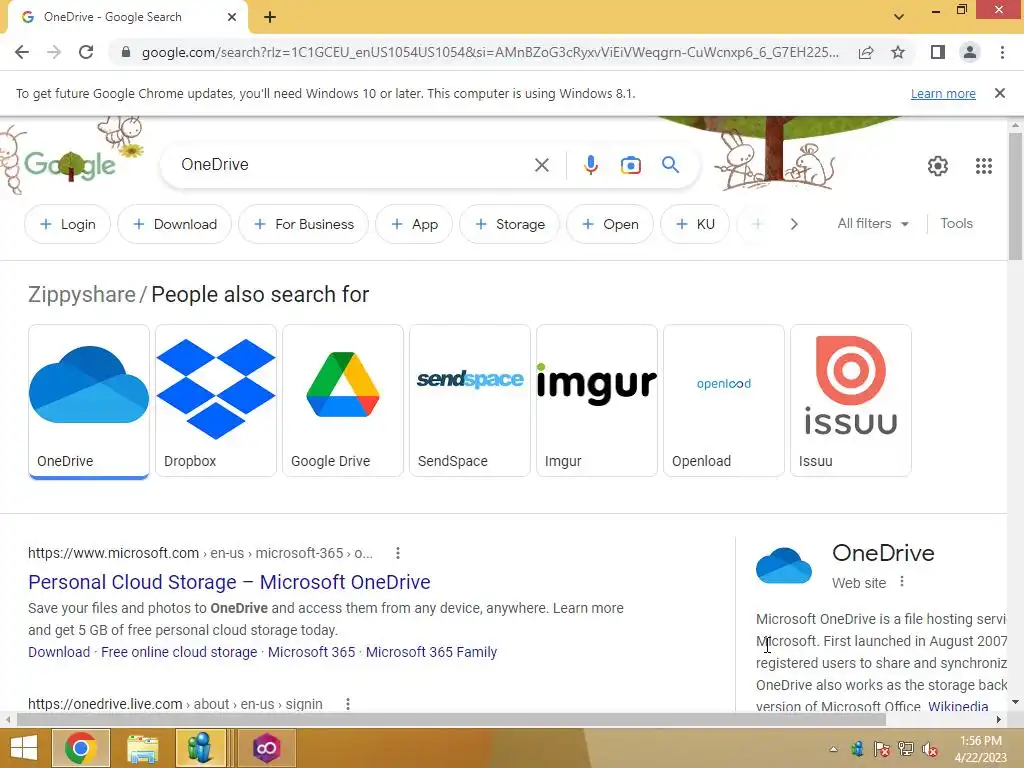The height and width of the screenshot is (768, 1024).
Task: Reload the page with the refresh icon
Action: (86, 52)
